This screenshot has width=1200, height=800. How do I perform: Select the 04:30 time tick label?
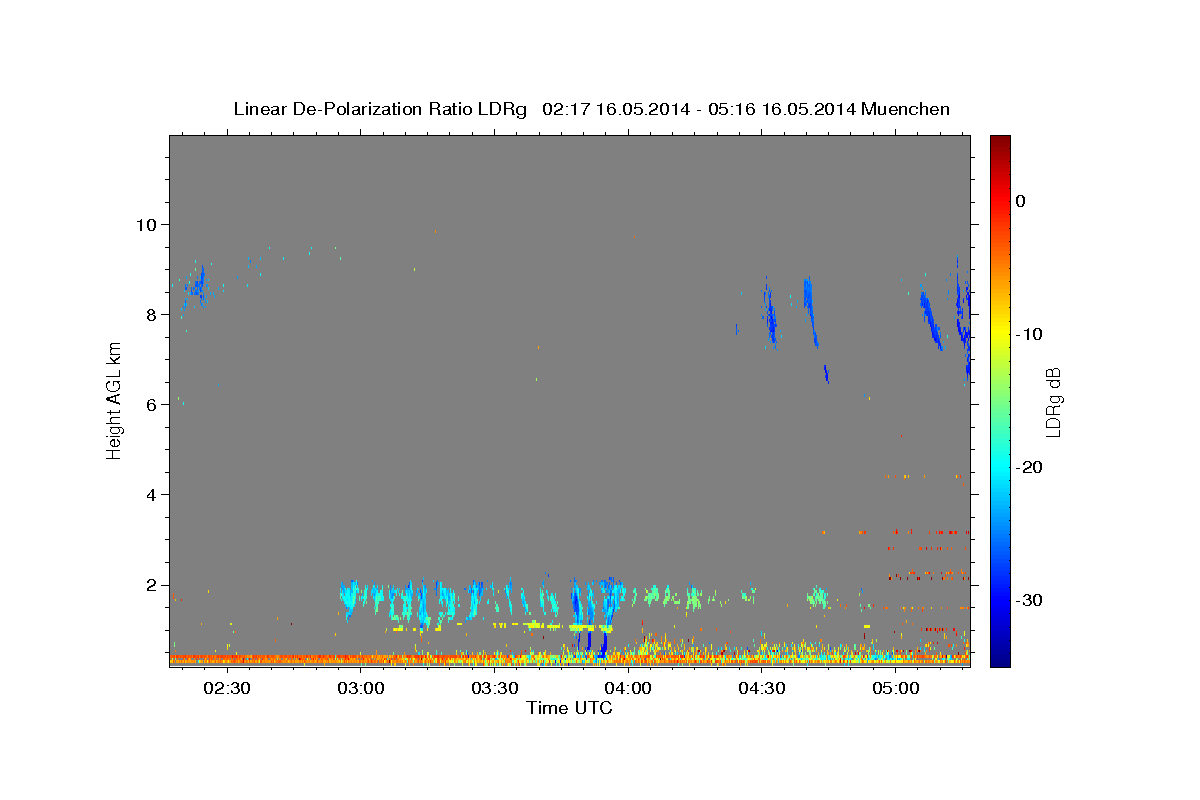[x=761, y=688]
